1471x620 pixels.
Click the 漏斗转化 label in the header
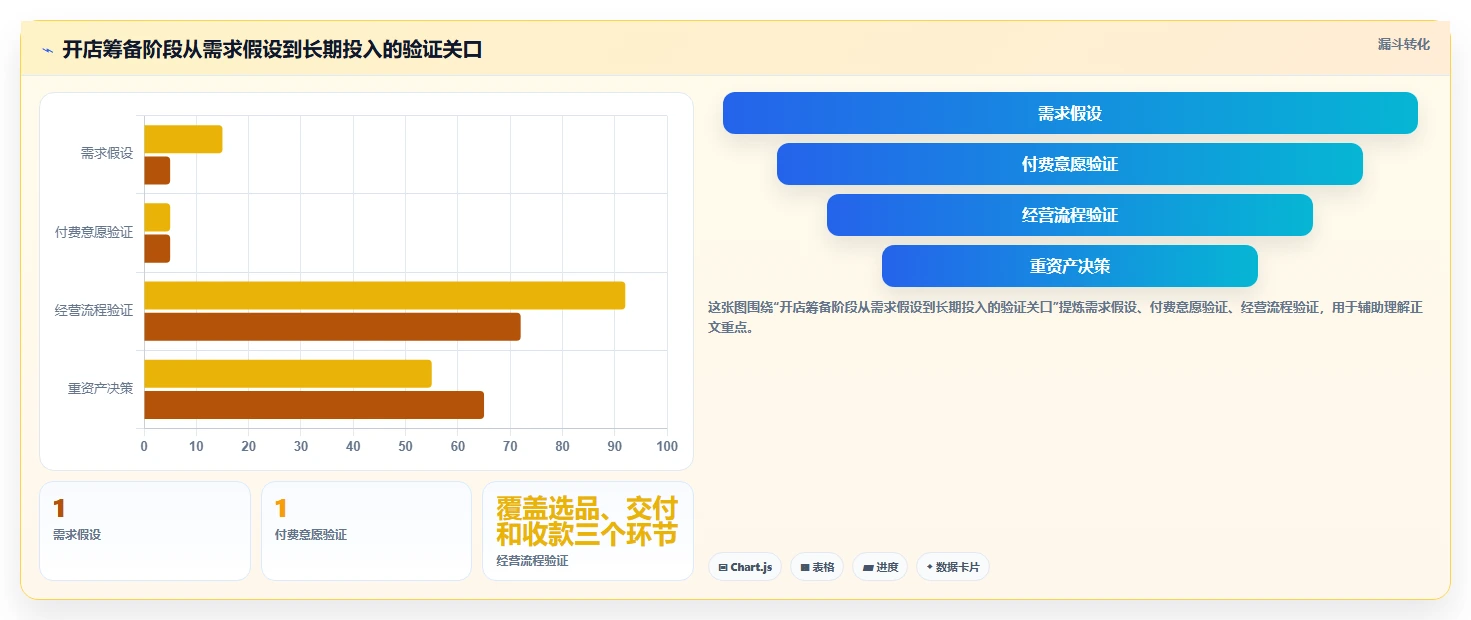[1404, 45]
